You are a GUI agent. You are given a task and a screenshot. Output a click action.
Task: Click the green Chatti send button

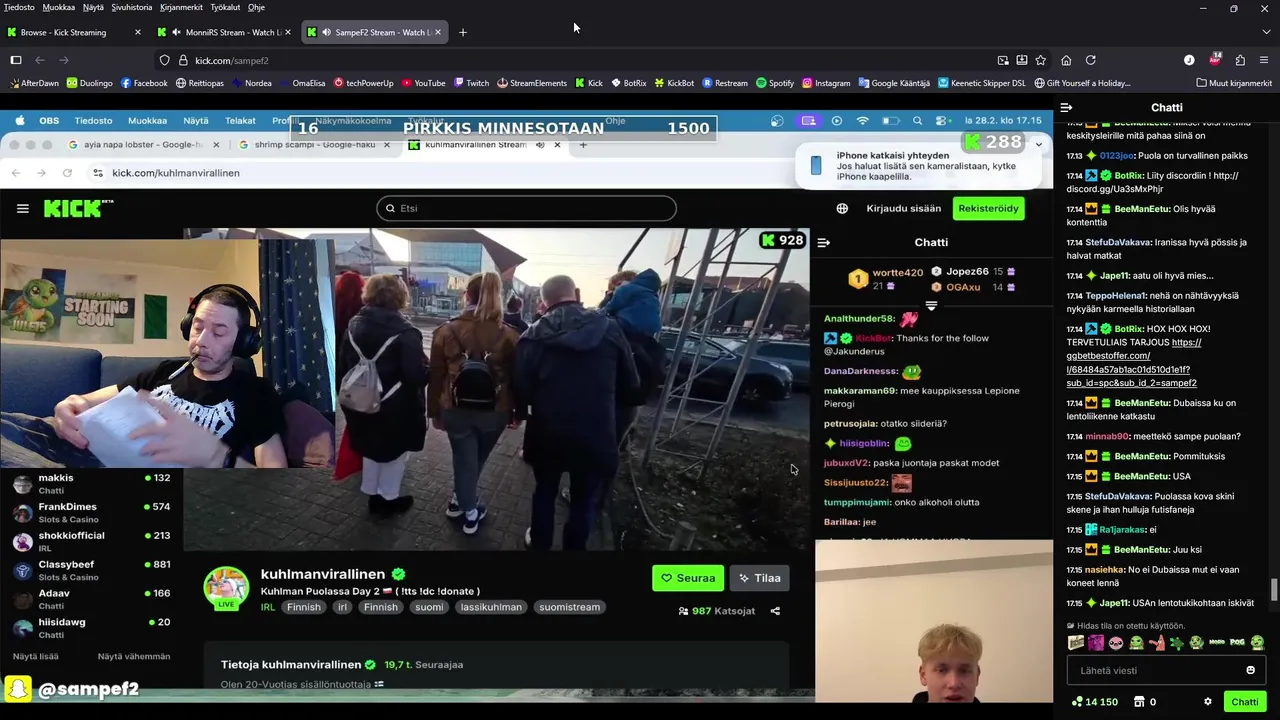click(x=1245, y=702)
